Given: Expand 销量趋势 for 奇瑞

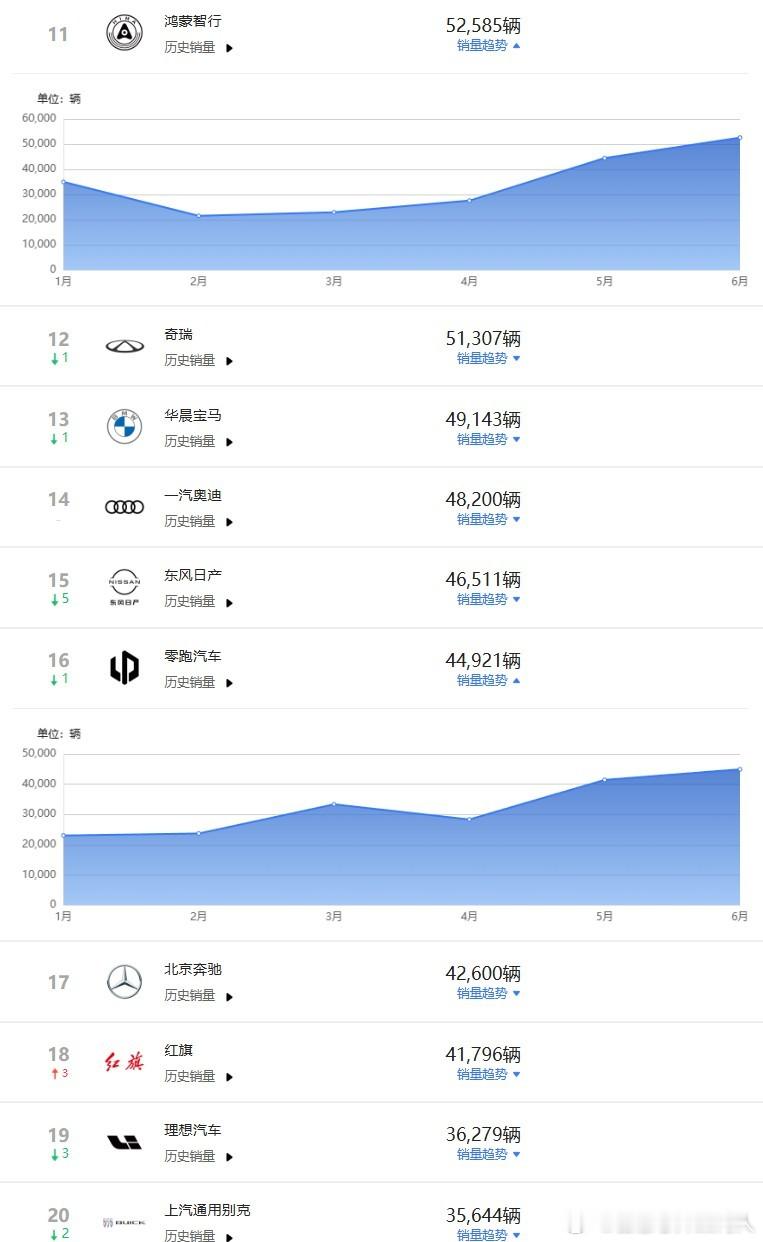Looking at the screenshot, I should point(489,358).
